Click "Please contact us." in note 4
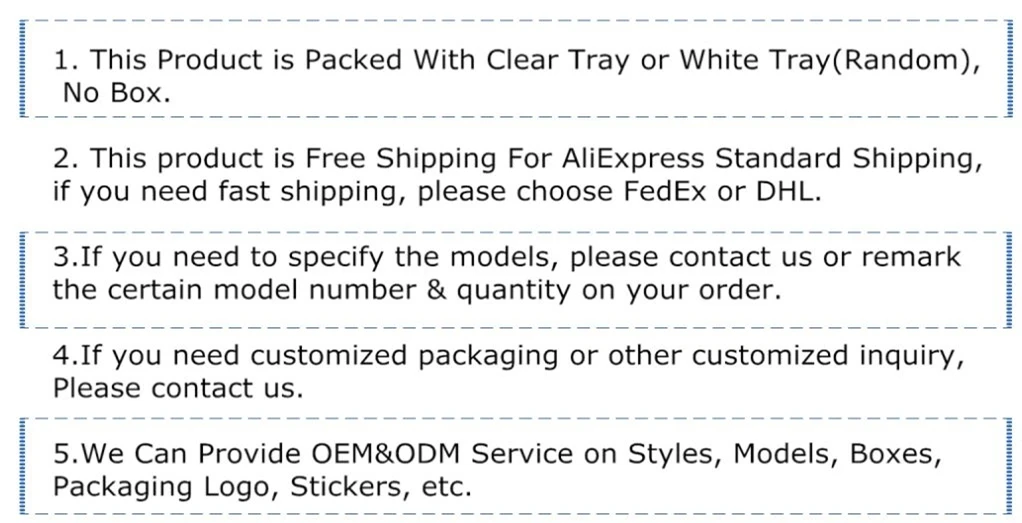1022x523 pixels. click(177, 388)
